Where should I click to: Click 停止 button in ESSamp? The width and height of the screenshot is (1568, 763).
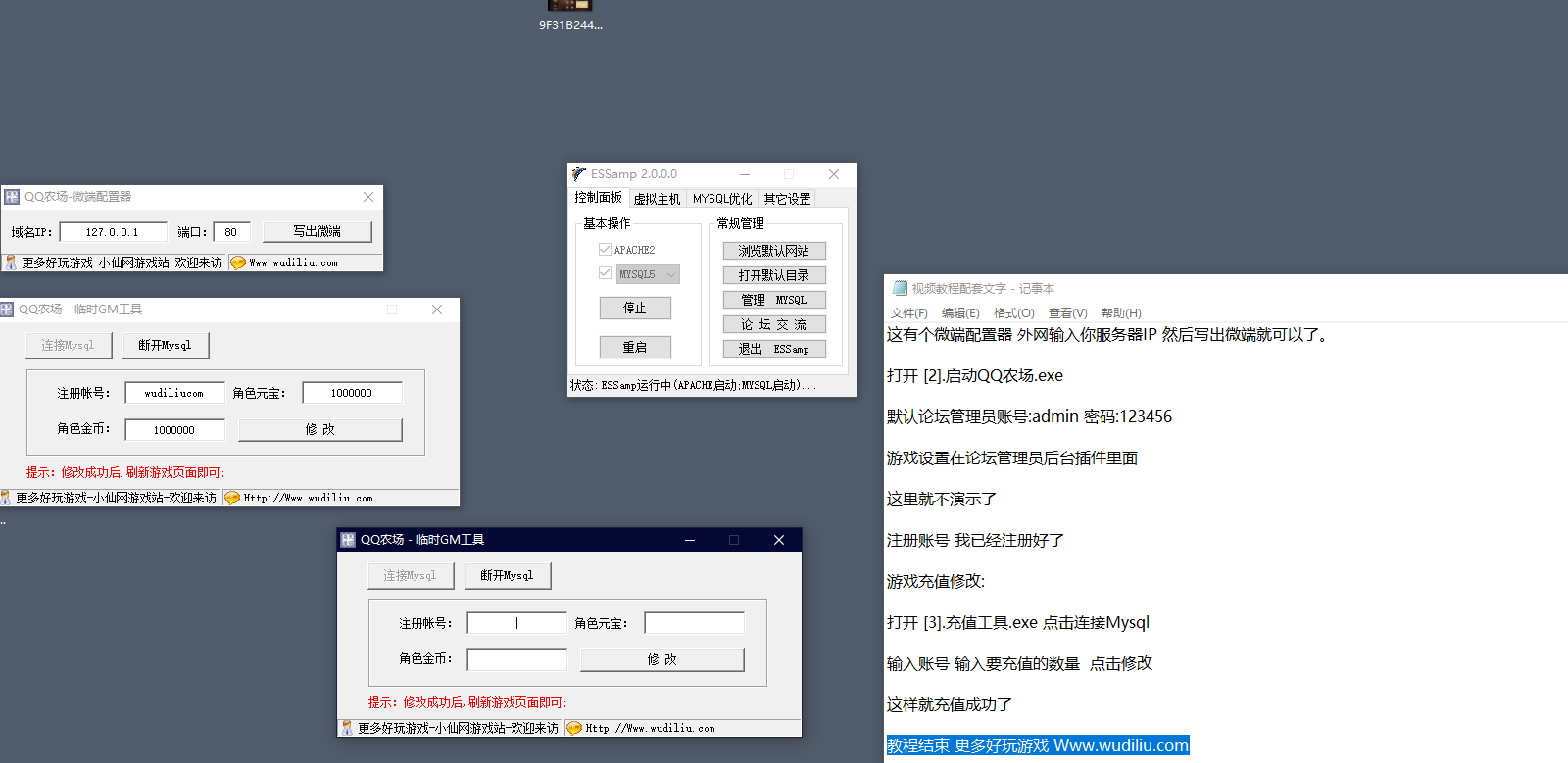tap(635, 308)
